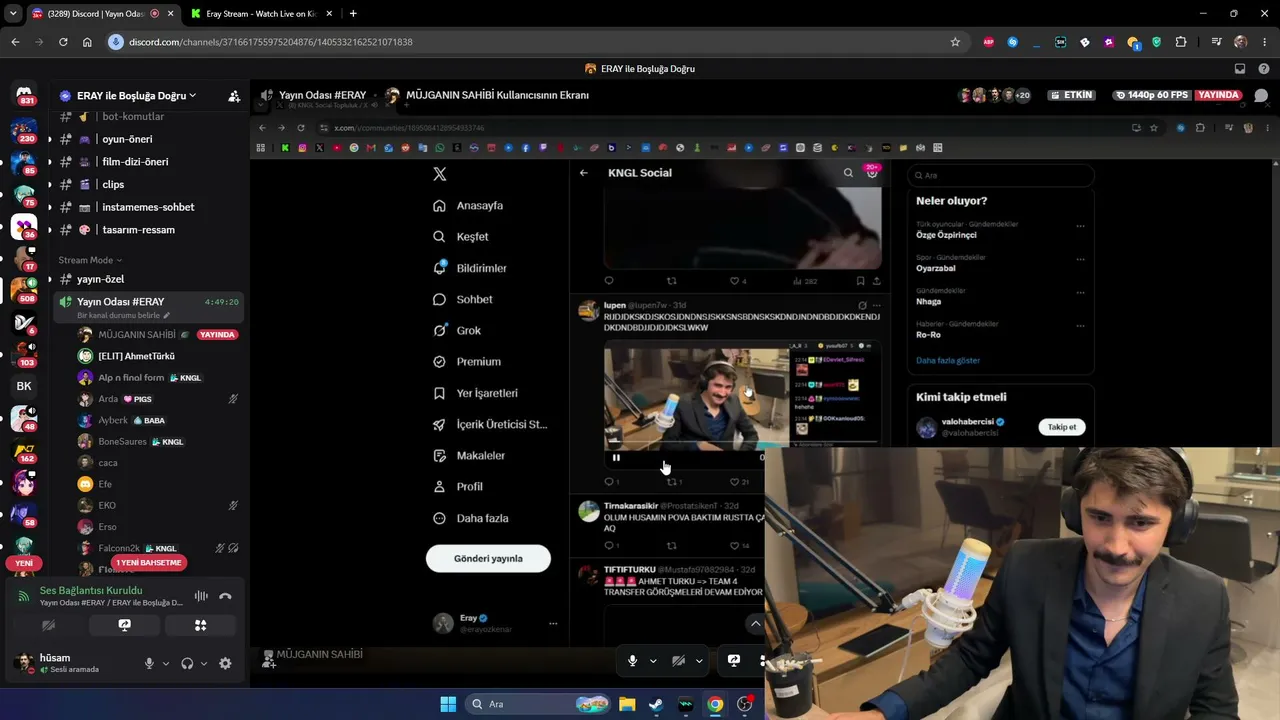Open voice channel chat bubble icon
This screenshot has height=720, width=1280.
point(1261,96)
